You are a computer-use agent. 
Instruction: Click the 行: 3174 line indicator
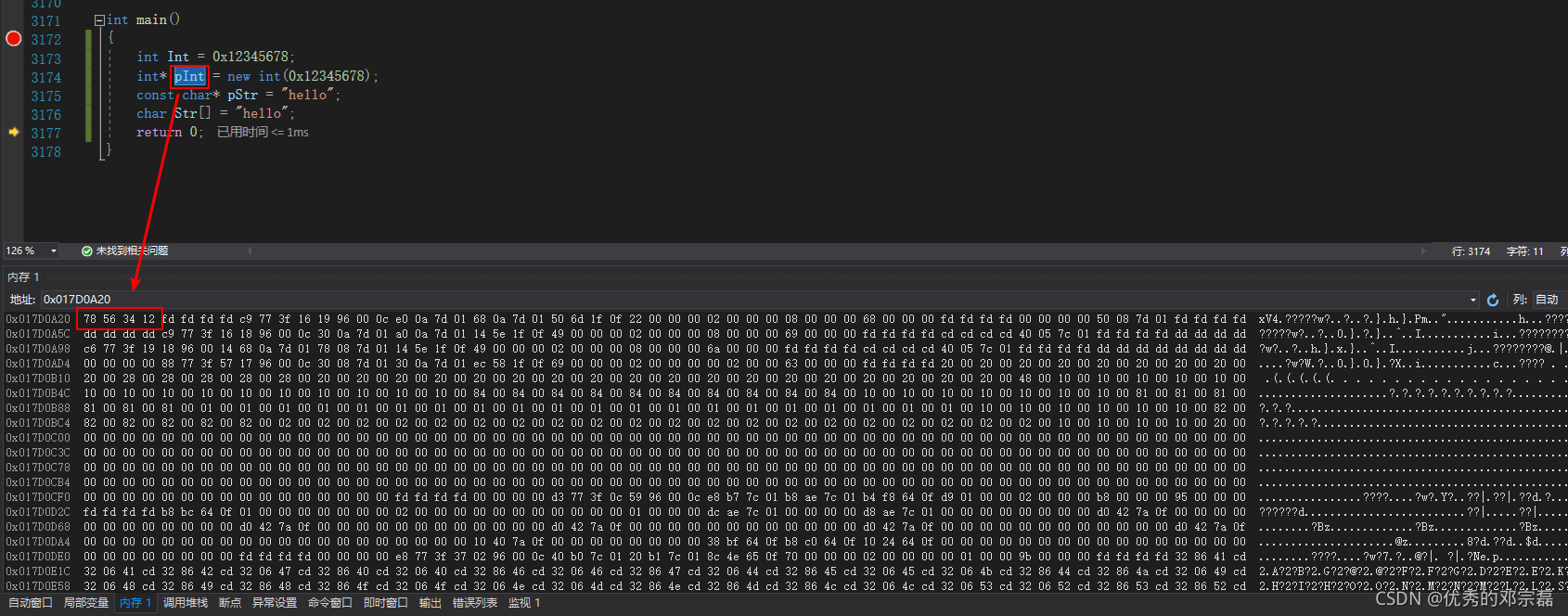(1472, 251)
